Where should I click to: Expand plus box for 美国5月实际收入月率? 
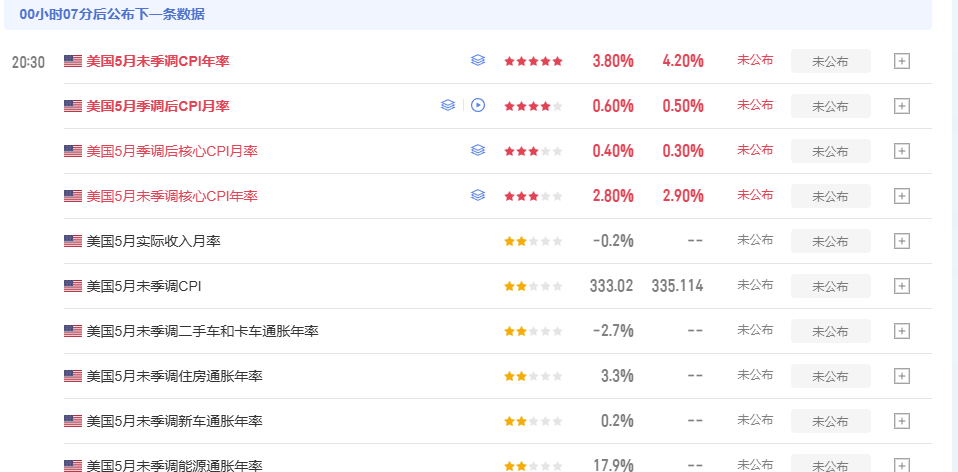tap(902, 241)
